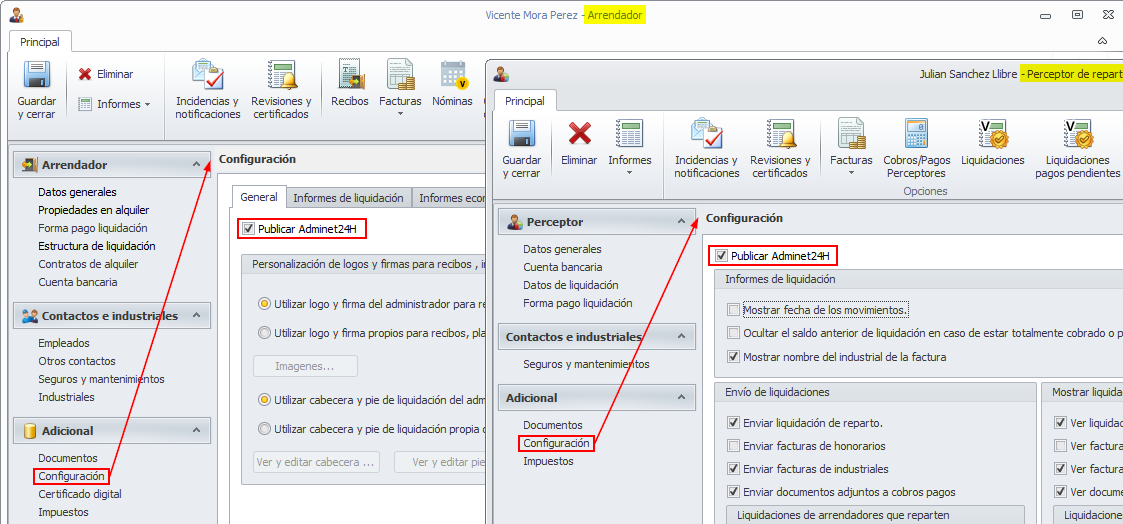The image size is (1123, 524).
Task: Click the Arrendador window app icon
Action: (x=16, y=14)
